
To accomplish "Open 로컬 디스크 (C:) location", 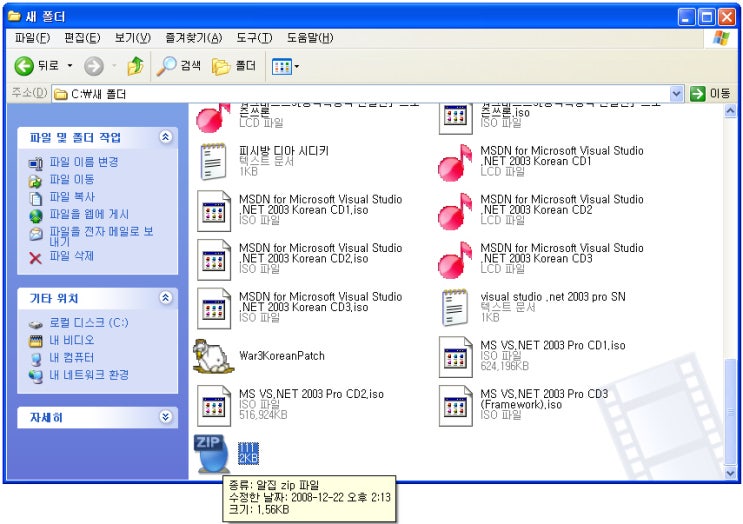I will (x=89, y=323).
